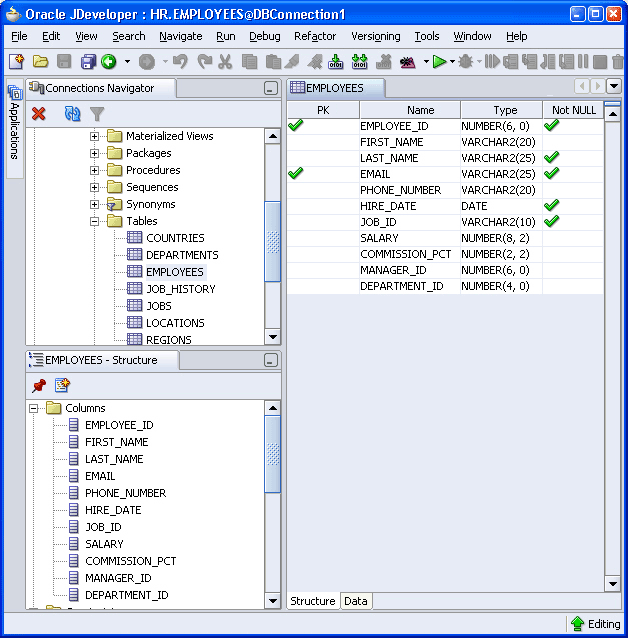This screenshot has height=638, width=628.
Task: Toggle Not NULL checkmark for EMPLOYEE_ID
Action: coord(551,125)
